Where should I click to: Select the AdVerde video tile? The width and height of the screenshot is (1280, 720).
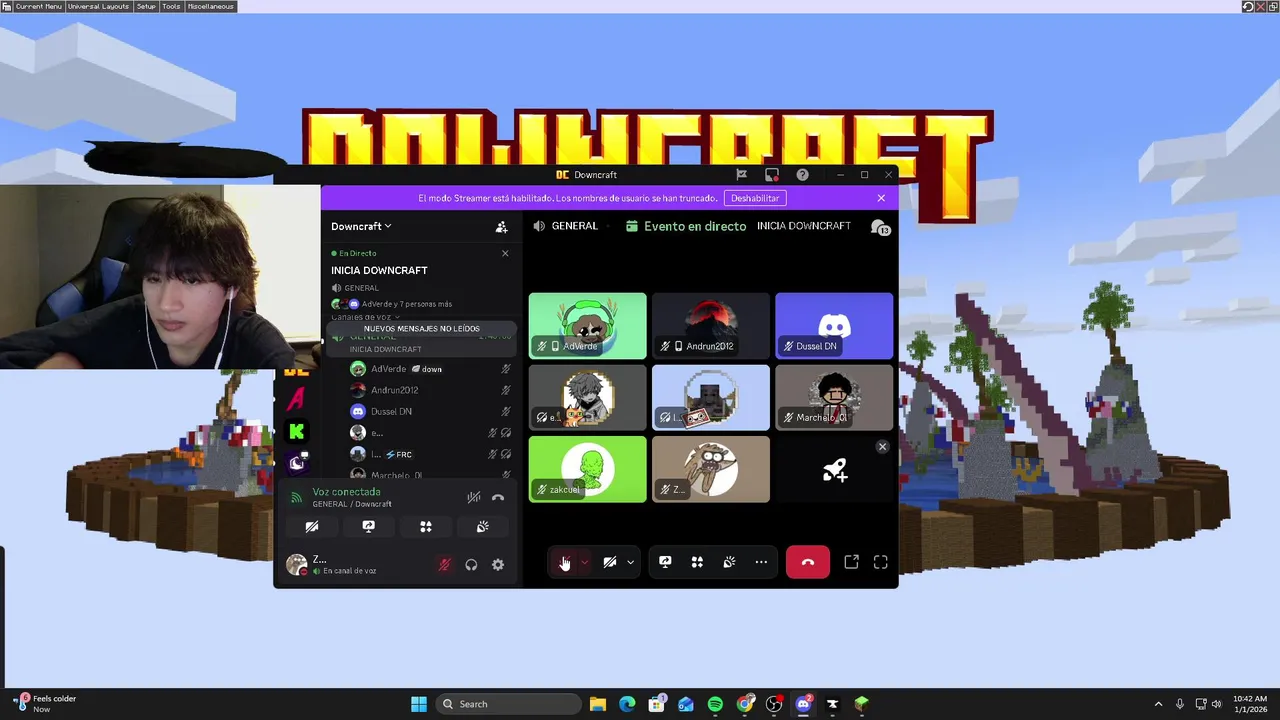(588, 326)
